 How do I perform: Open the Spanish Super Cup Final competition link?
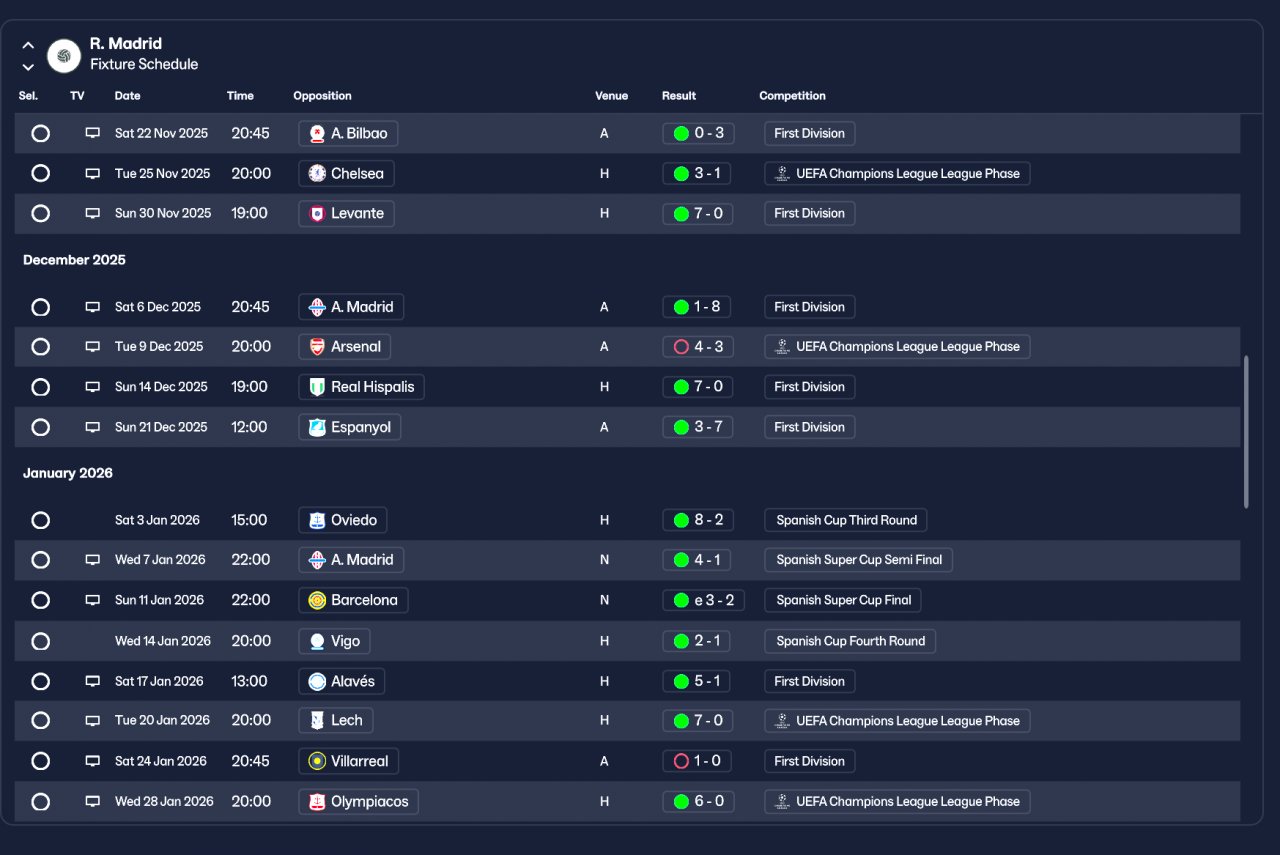(x=843, y=601)
